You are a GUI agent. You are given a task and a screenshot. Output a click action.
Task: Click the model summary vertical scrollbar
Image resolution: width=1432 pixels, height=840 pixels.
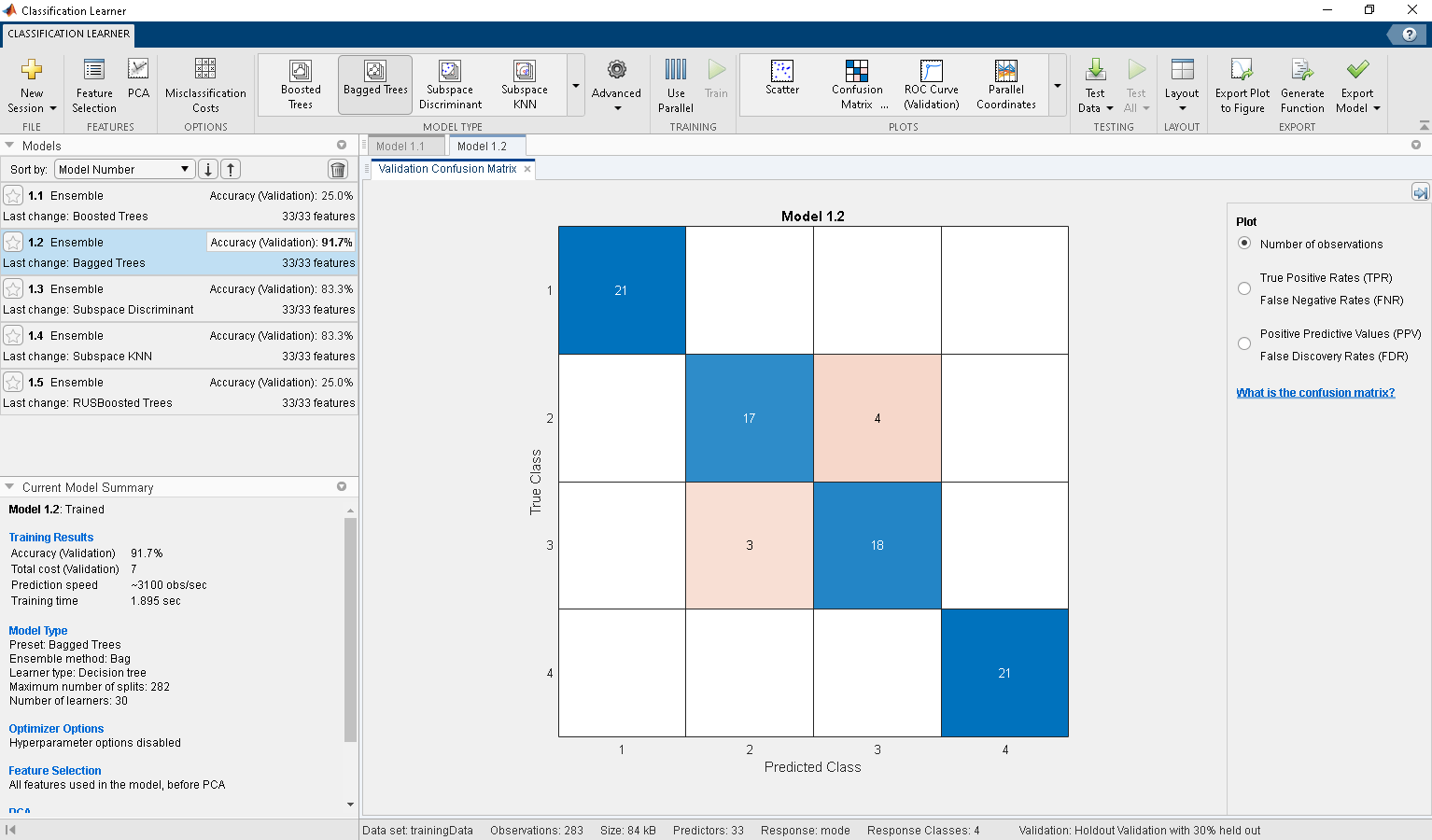coord(351,630)
